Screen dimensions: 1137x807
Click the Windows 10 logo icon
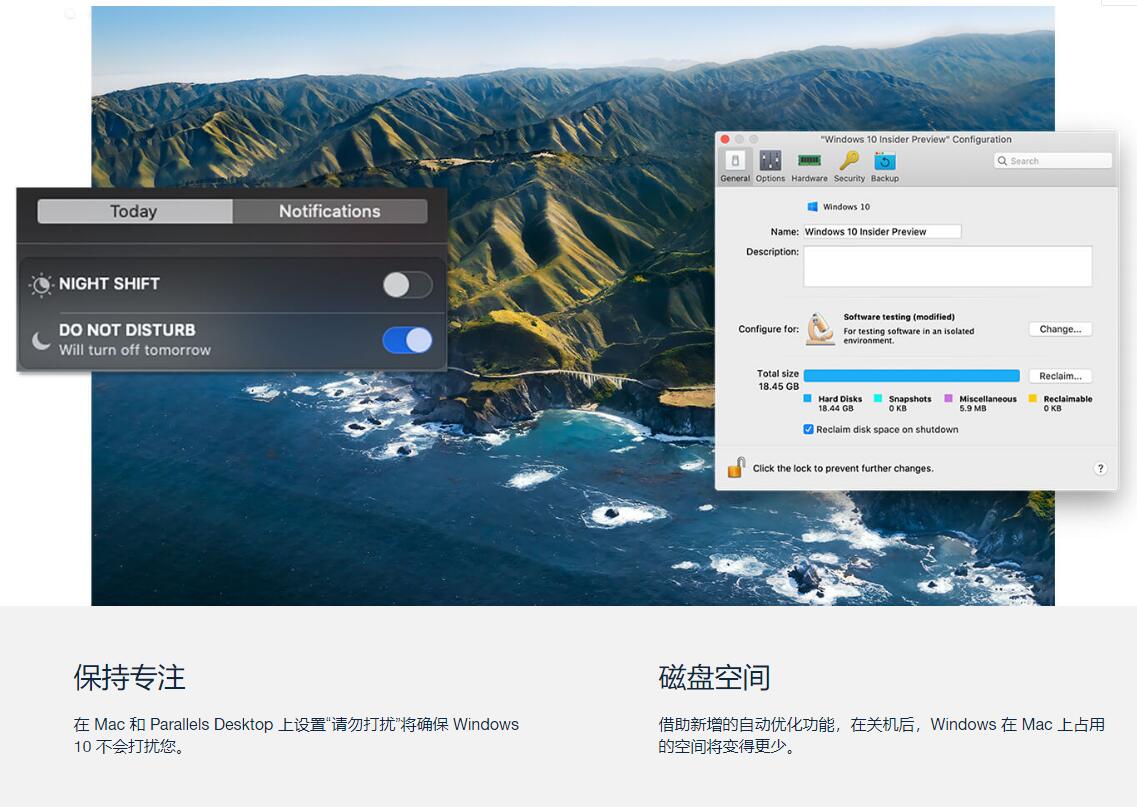[812, 207]
